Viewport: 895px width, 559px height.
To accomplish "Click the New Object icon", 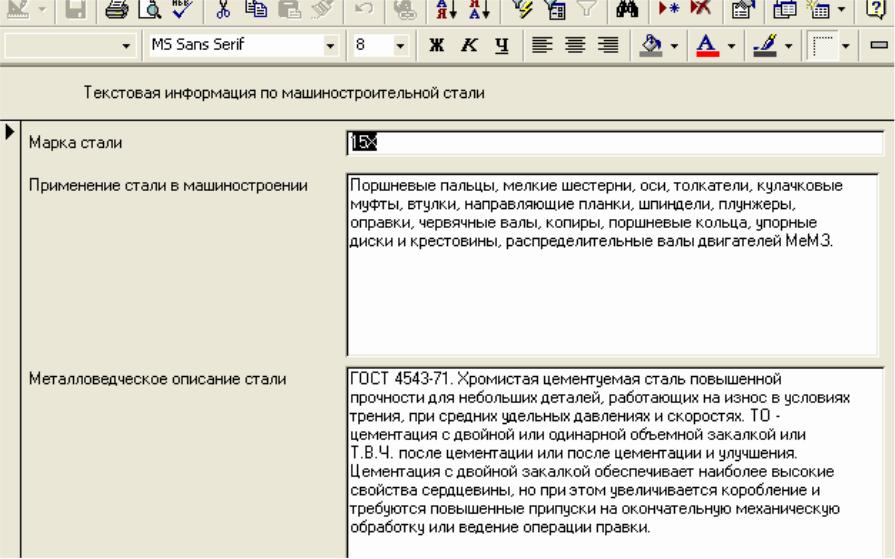I will coord(819,9).
